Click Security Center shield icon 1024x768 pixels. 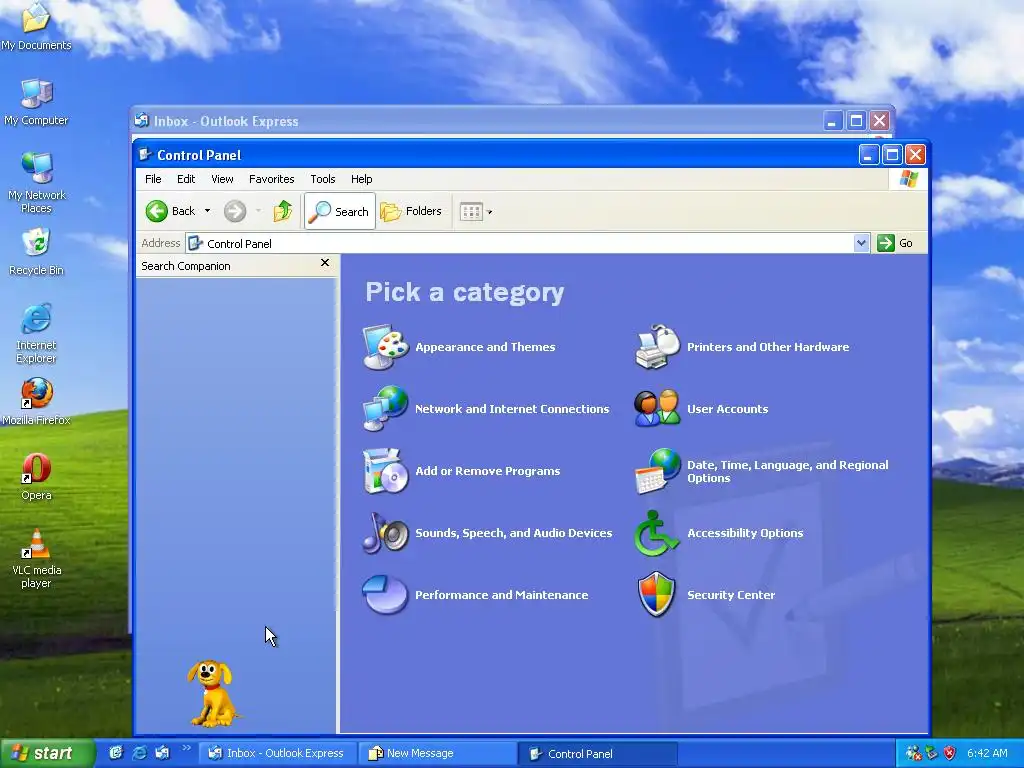[657, 595]
